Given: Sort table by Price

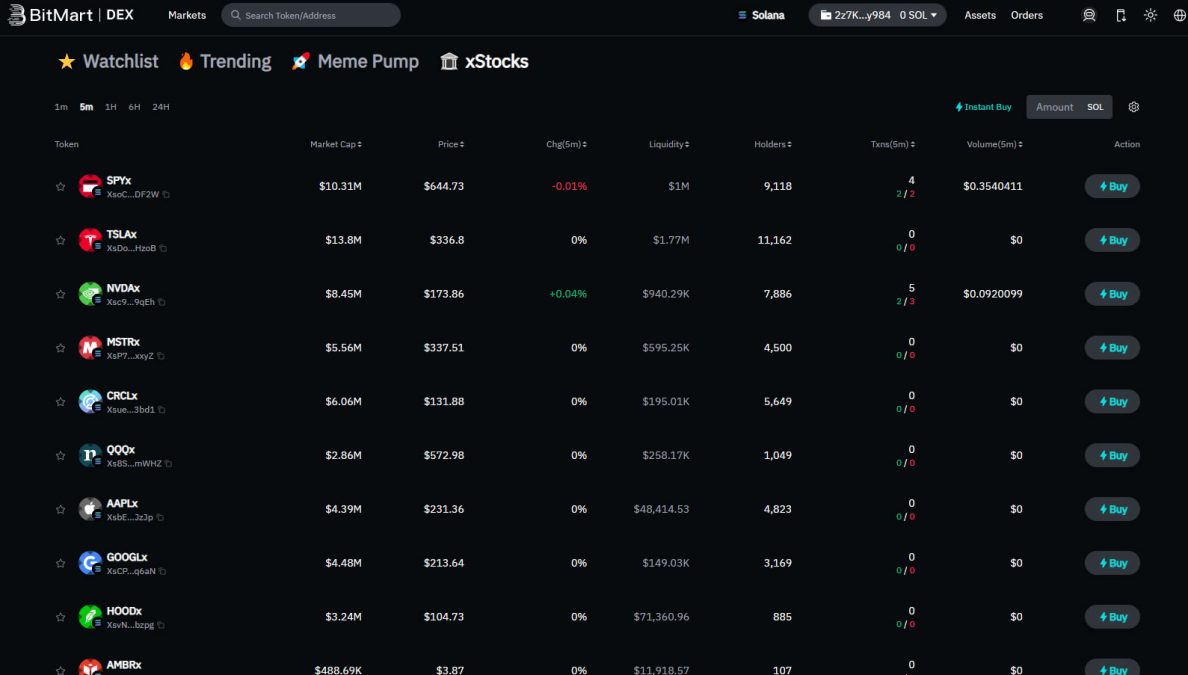Looking at the screenshot, I should 451,144.
